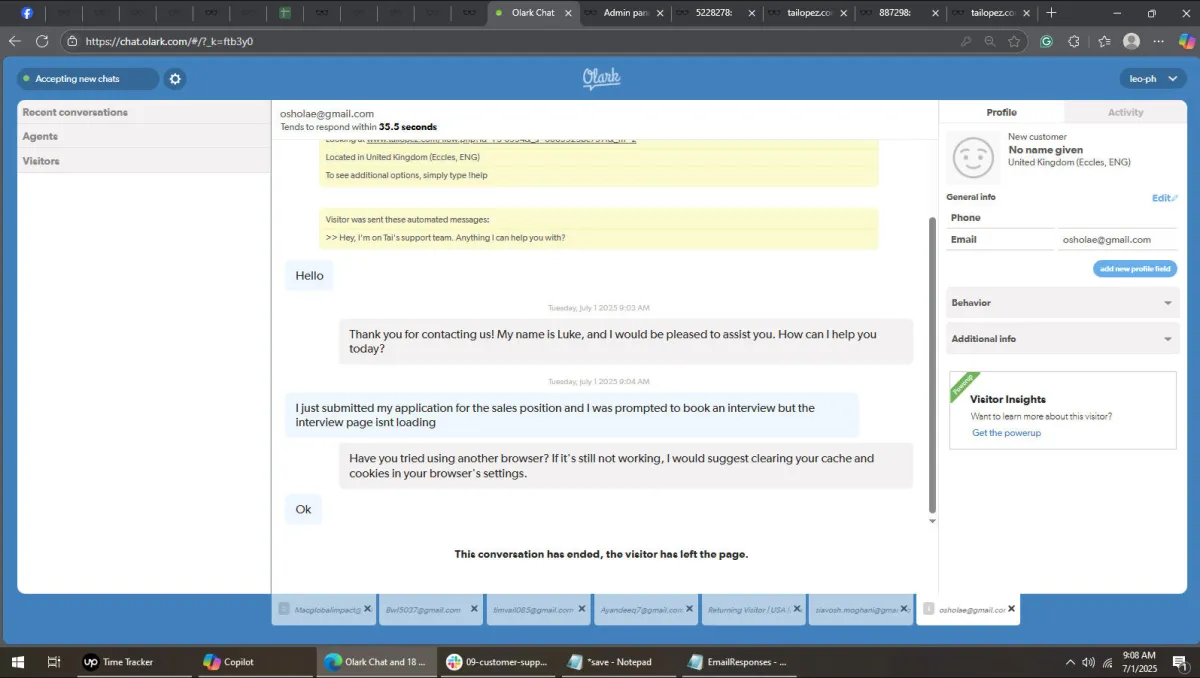Add page to favorites star
This screenshot has width=1200, height=678.
(x=1014, y=41)
